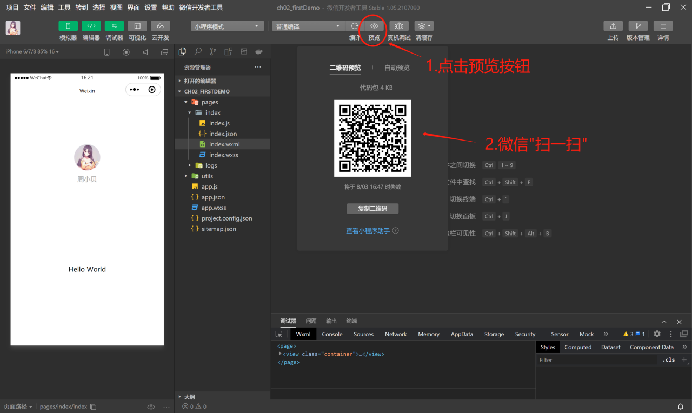Viewport: 693px width, 414px height.
Task: Switch to the Computed styles tab
Action: click(x=578, y=347)
